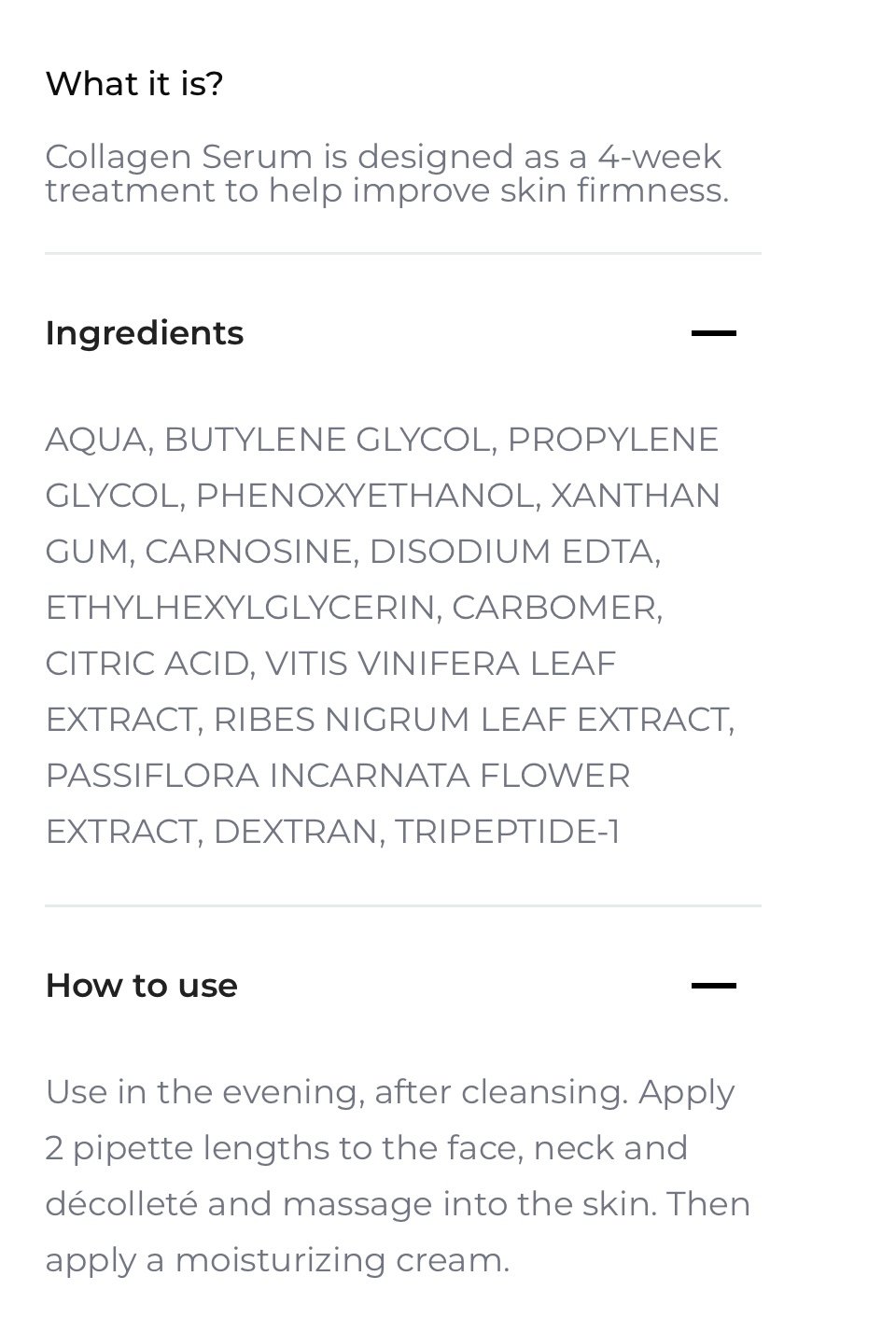Click the 'décolleté and massage' instruction line
The height and width of the screenshot is (1332, 896).
pyautogui.click(x=398, y=1204)
